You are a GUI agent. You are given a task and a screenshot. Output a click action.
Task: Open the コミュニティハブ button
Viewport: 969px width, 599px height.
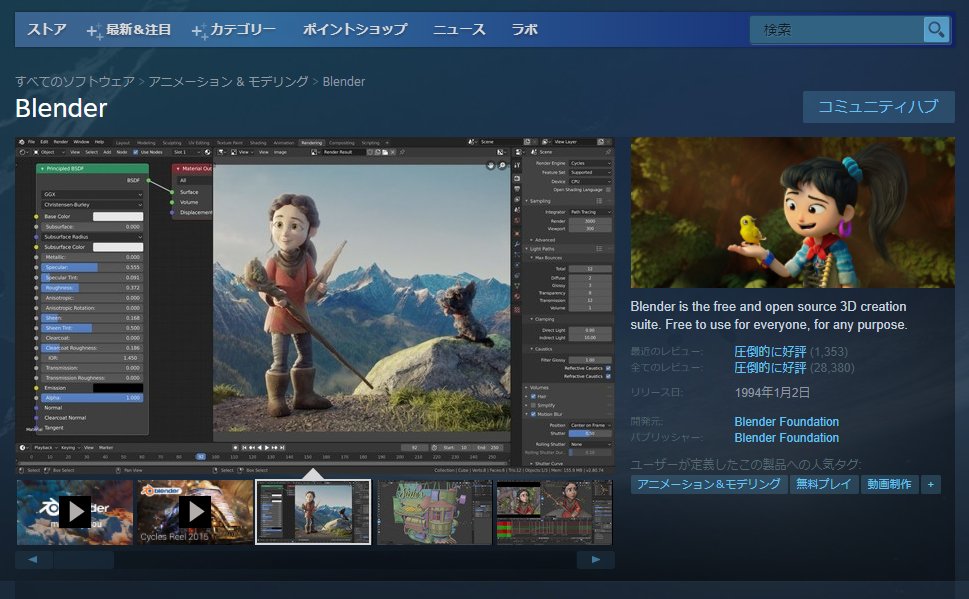[x=878, y=106]
